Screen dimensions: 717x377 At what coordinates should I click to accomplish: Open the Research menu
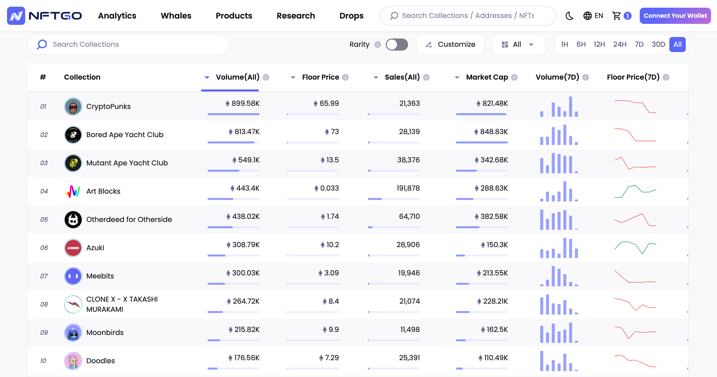295,16
